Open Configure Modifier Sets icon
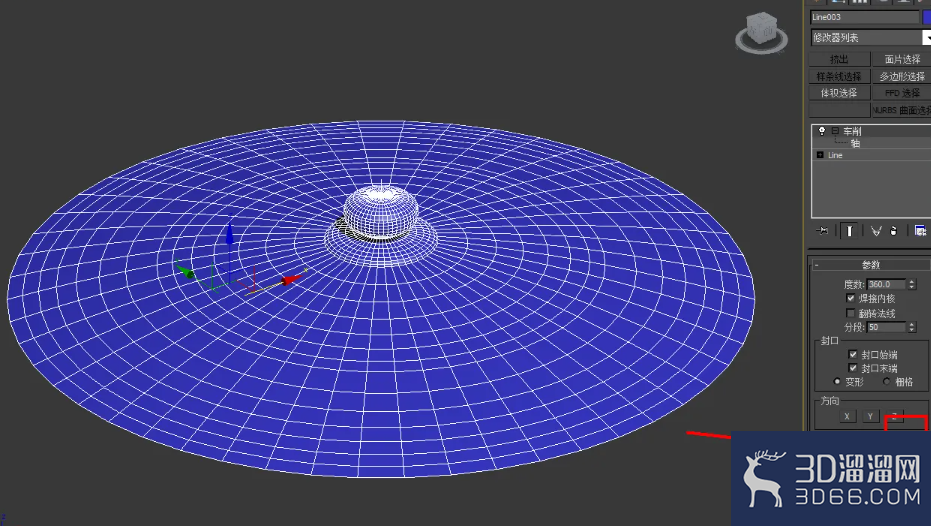Screen dimensions: 931x526 tap(920, 231)
